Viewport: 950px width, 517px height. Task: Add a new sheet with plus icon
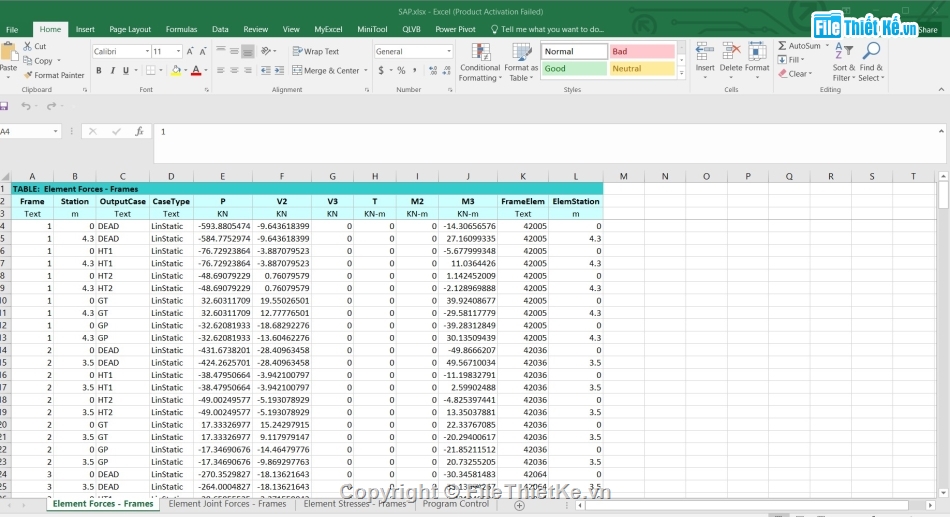point(519,505)
